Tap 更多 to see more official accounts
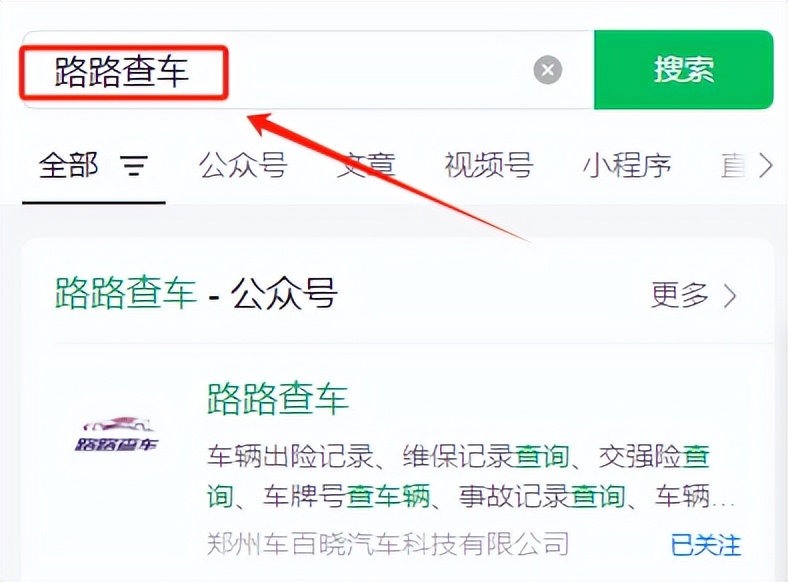This screenshot has height=582, width=788. click(x=680, y=295)
